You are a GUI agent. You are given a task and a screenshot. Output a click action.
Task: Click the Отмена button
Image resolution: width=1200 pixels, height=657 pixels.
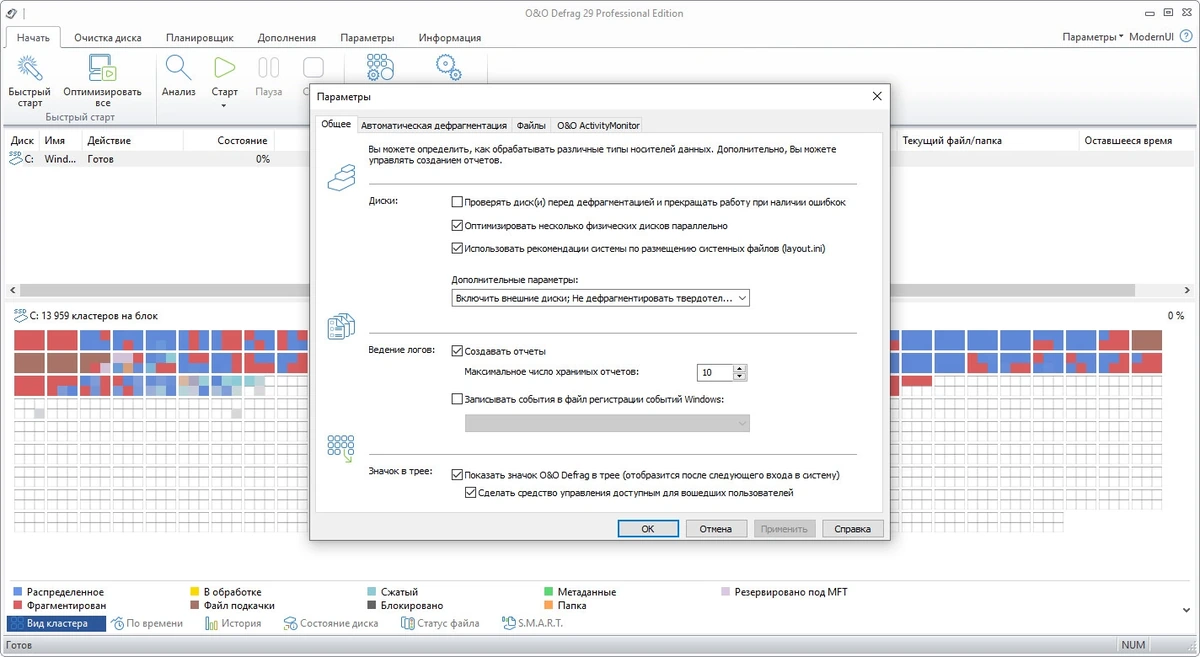(x=716, y=529)
